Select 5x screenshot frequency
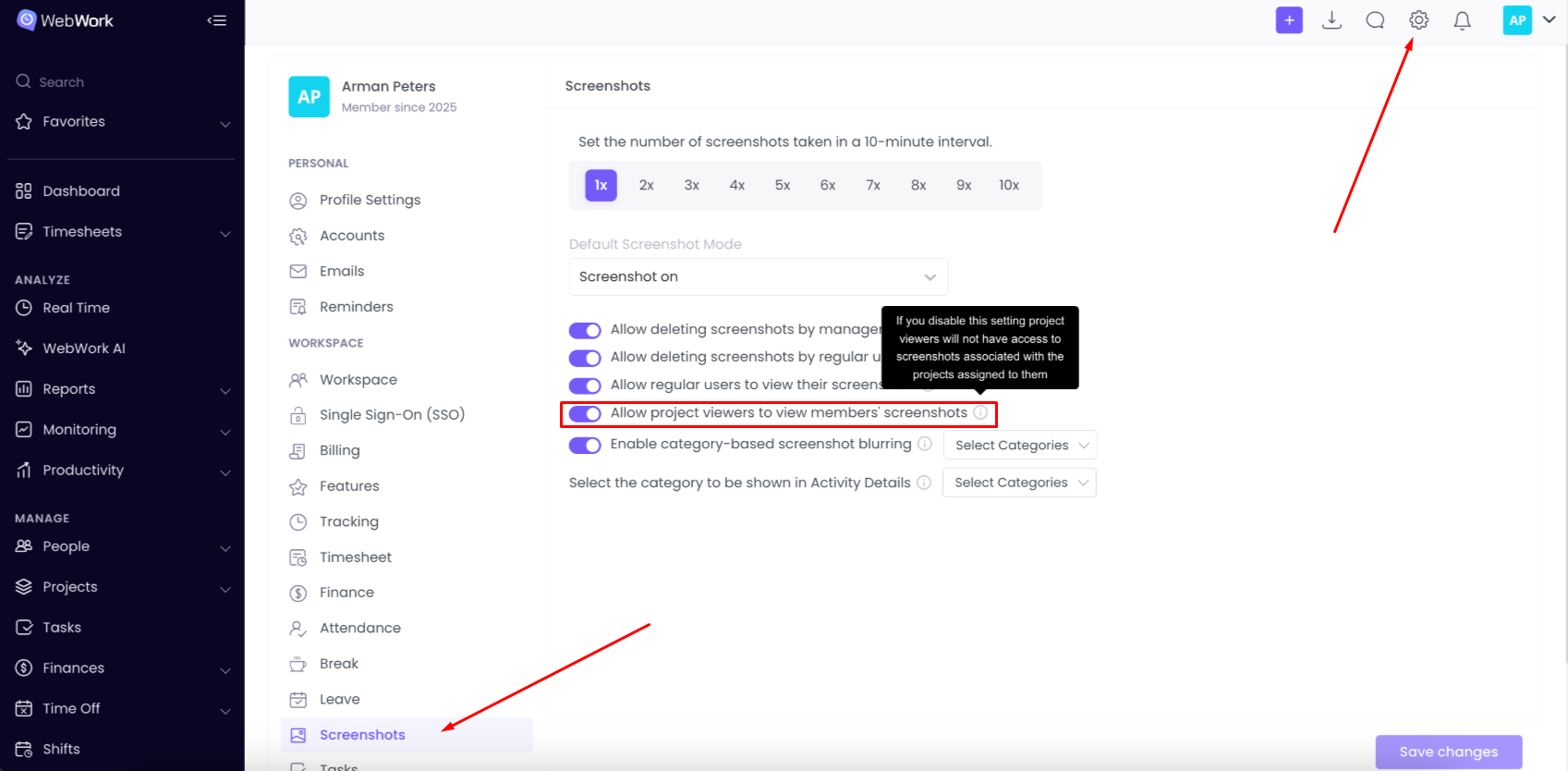Viewport: 1568px width, 771px height. point(782,185)
